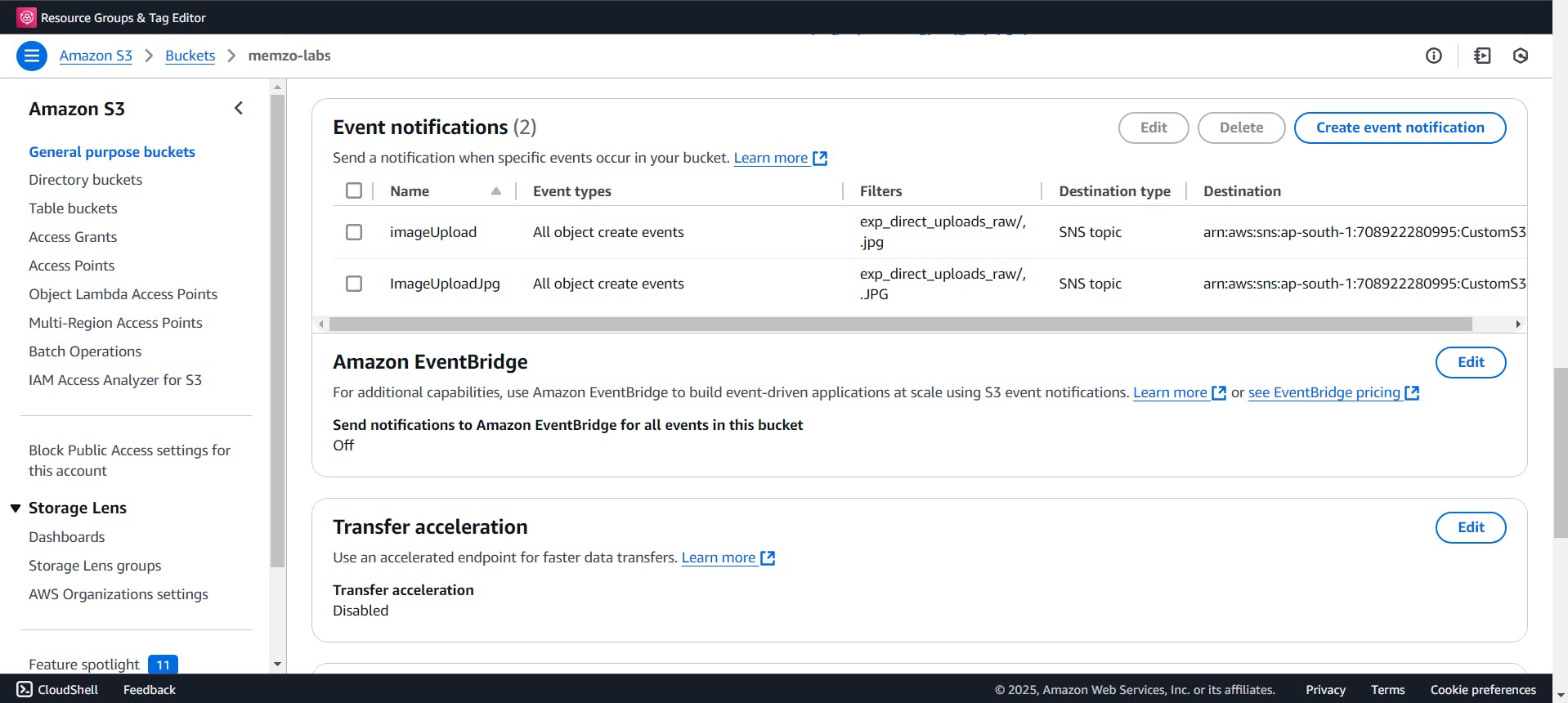Toggle the select-all checkbox in table header
Viewport: 1568px width, 703px height.
(x=354, y=190)
